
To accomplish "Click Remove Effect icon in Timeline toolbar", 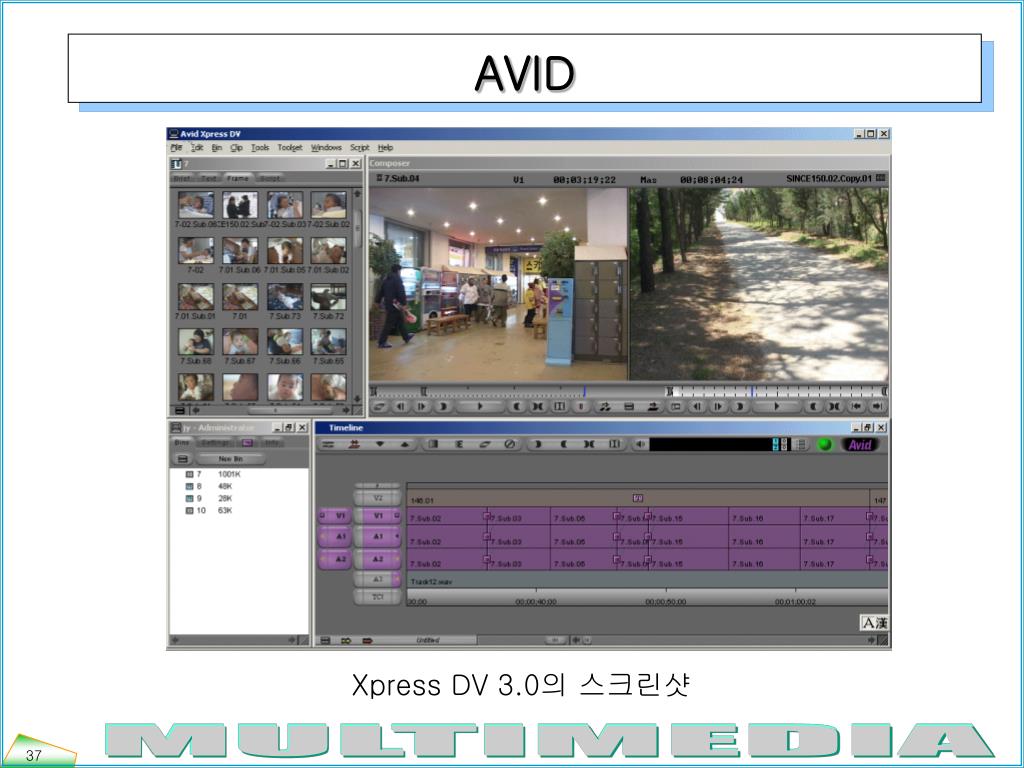I will point(509,444).
